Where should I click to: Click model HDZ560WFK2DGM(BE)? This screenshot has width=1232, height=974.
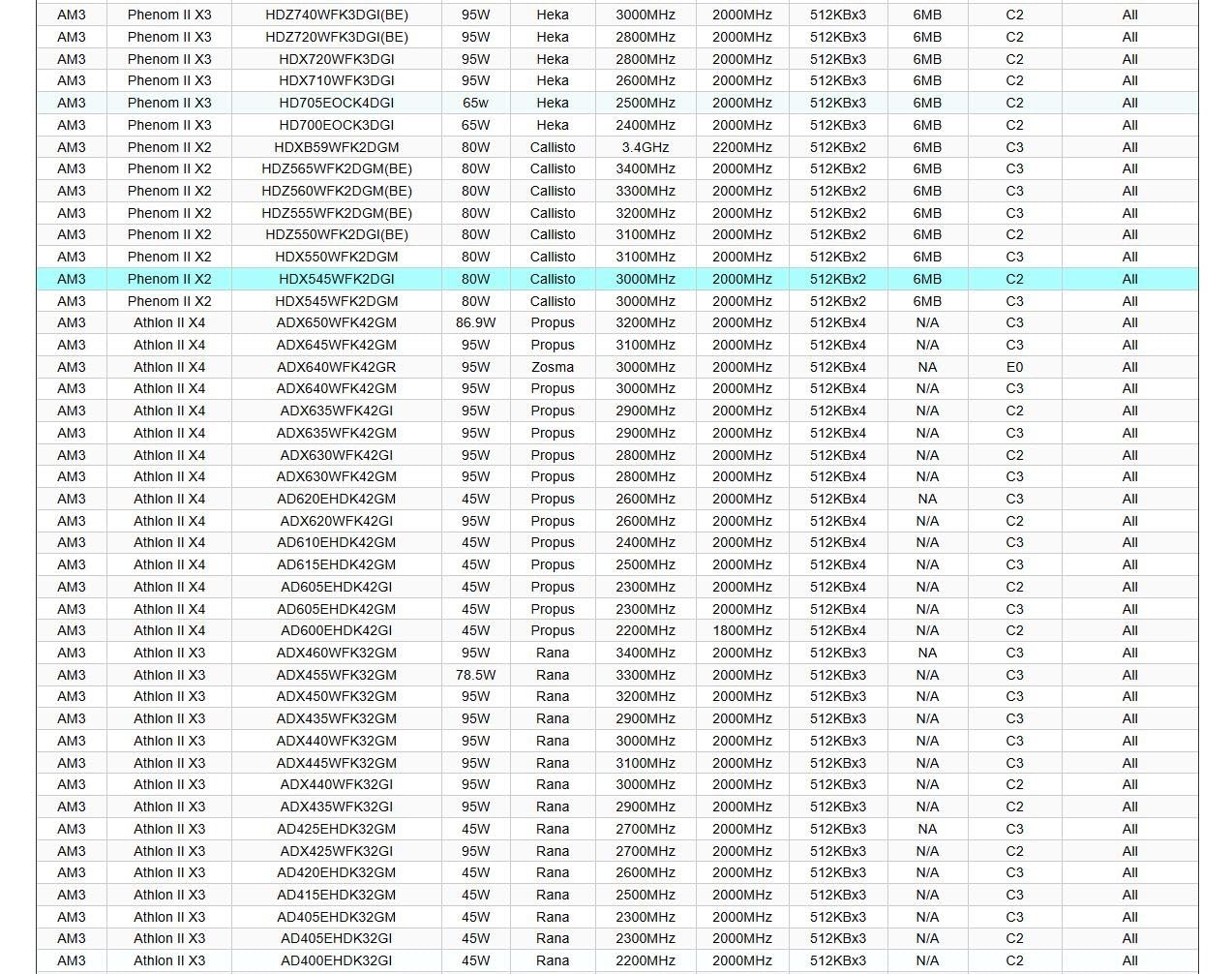(x=336, y=191)
